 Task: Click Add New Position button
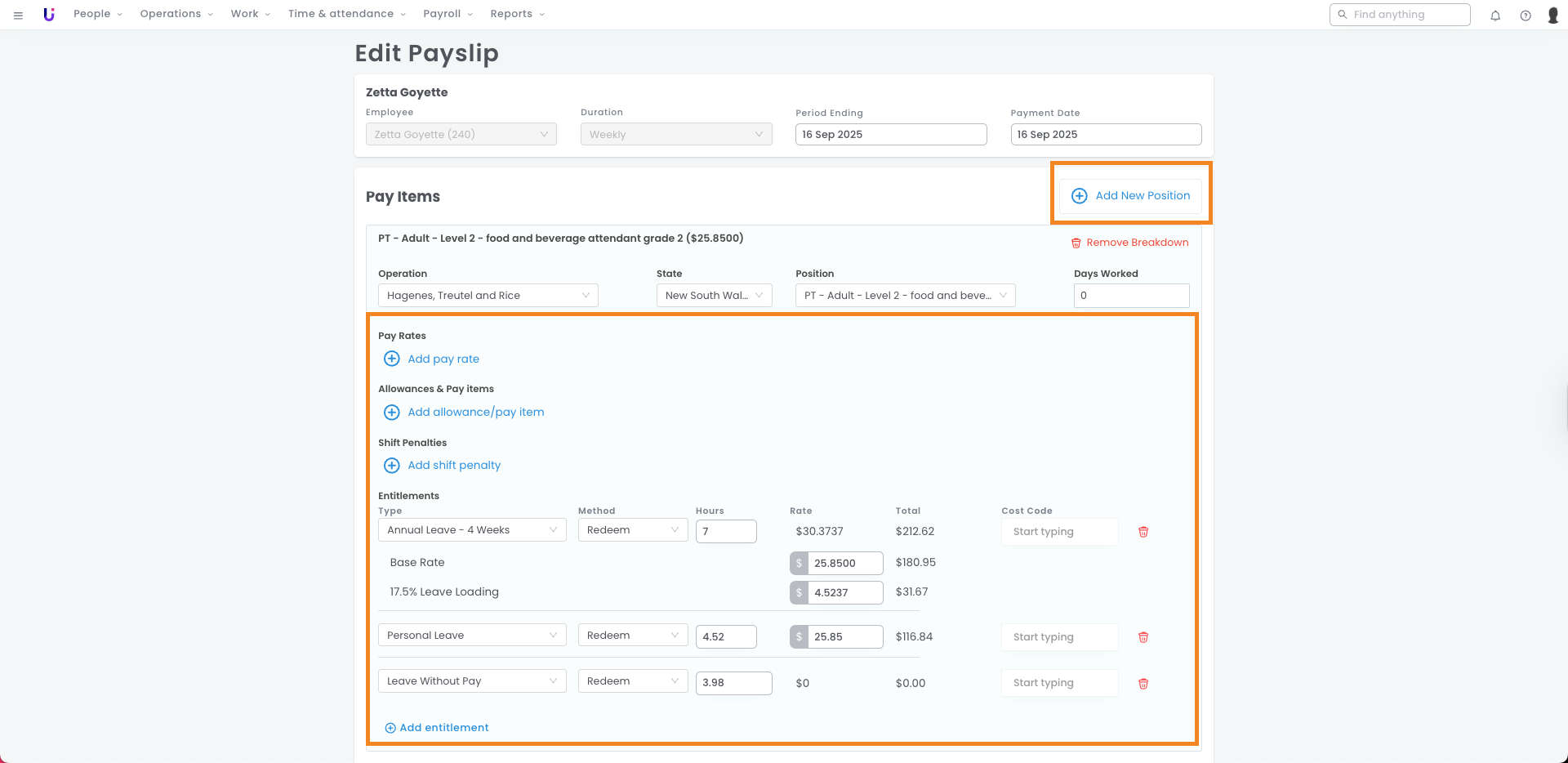pos(1130,196)
